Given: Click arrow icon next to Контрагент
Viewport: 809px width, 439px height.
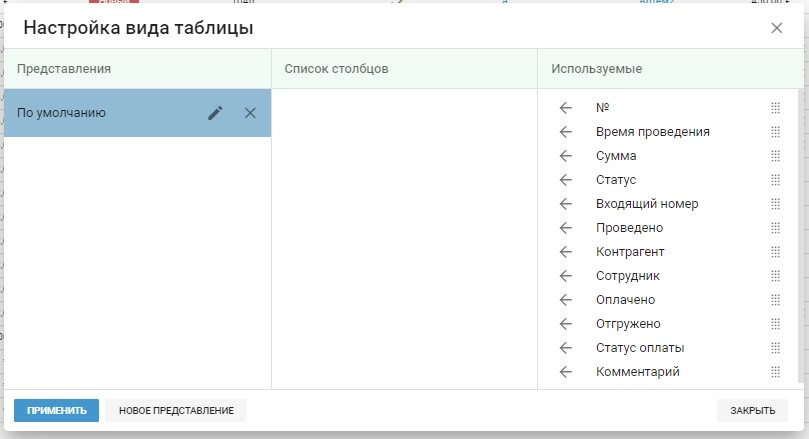Looking at the screenshot, I should coord(566,252).
